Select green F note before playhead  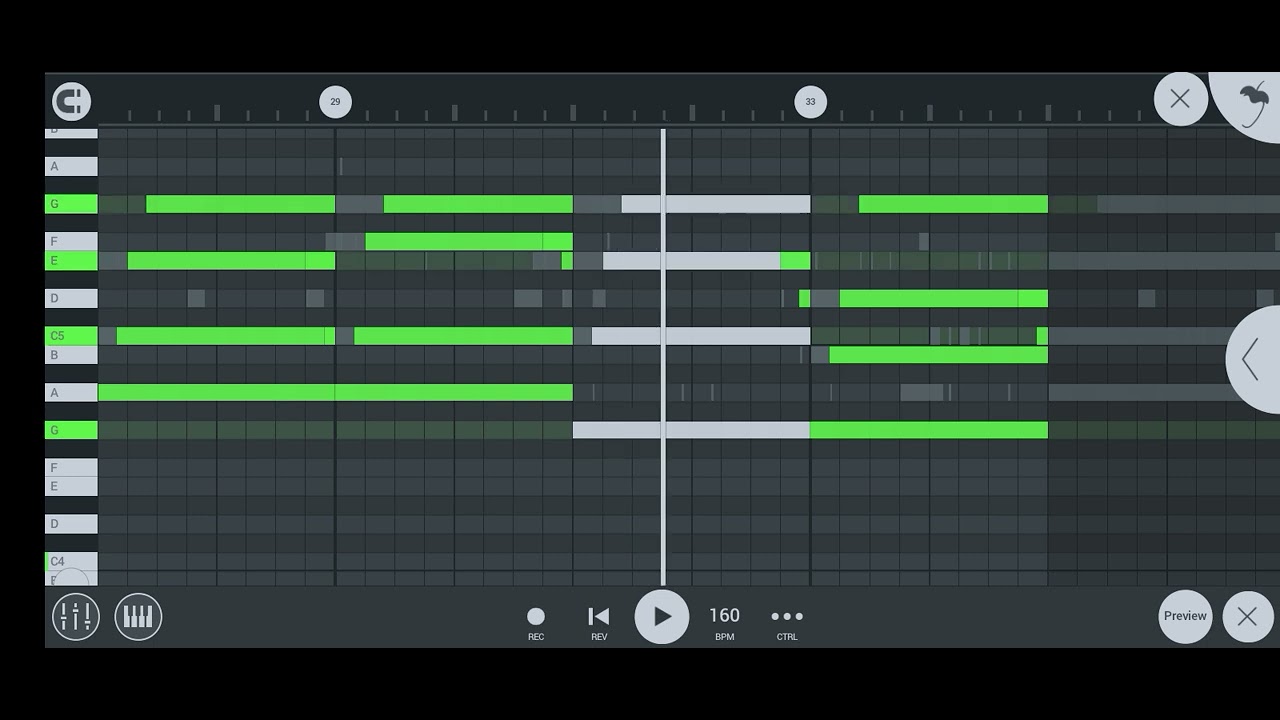pos(469,241)
